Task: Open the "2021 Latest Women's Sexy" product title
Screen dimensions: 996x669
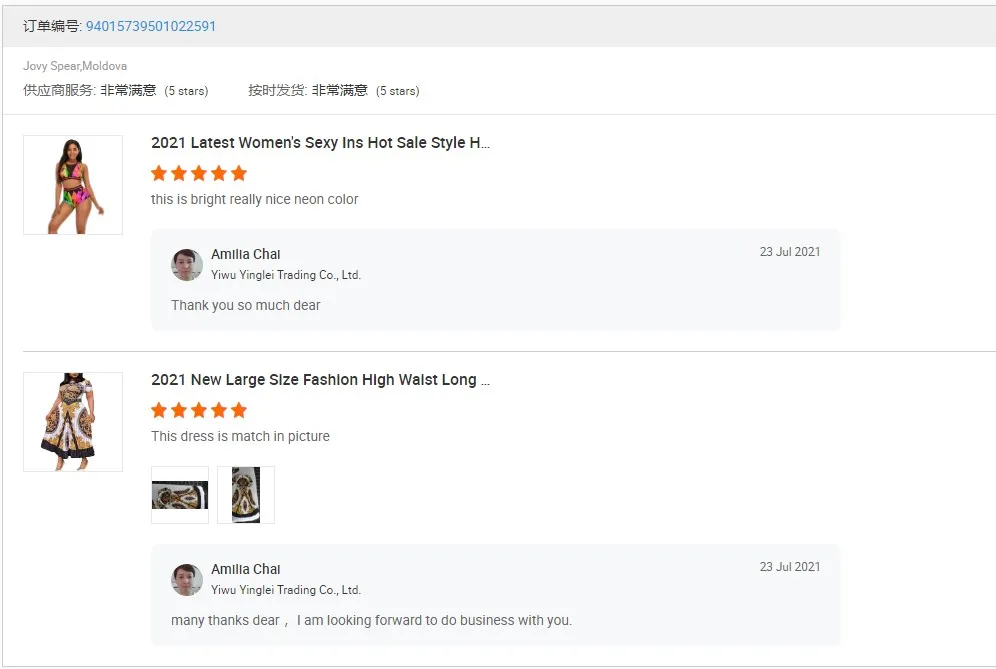Action: 320,143
